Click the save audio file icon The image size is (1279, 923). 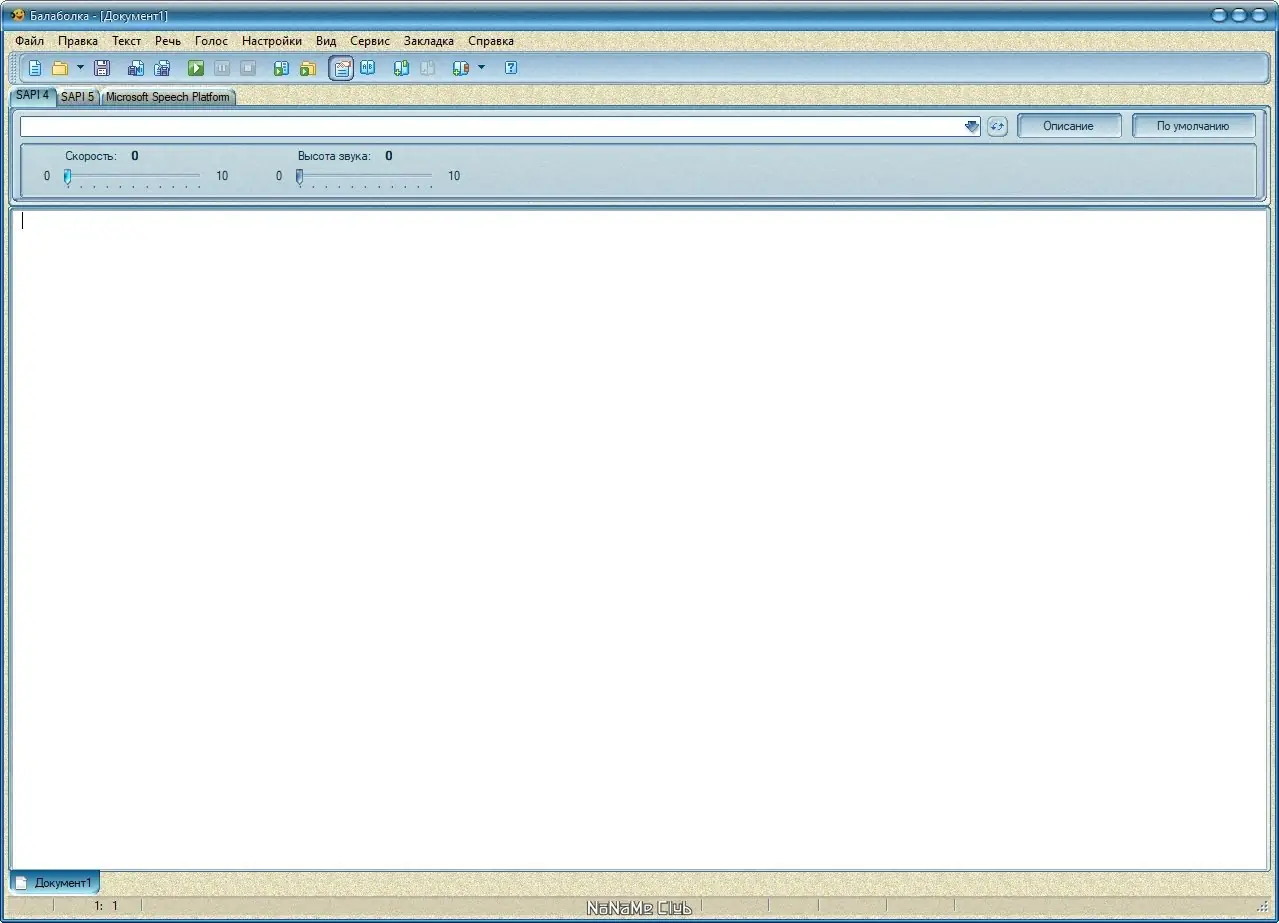coord(136,68)
